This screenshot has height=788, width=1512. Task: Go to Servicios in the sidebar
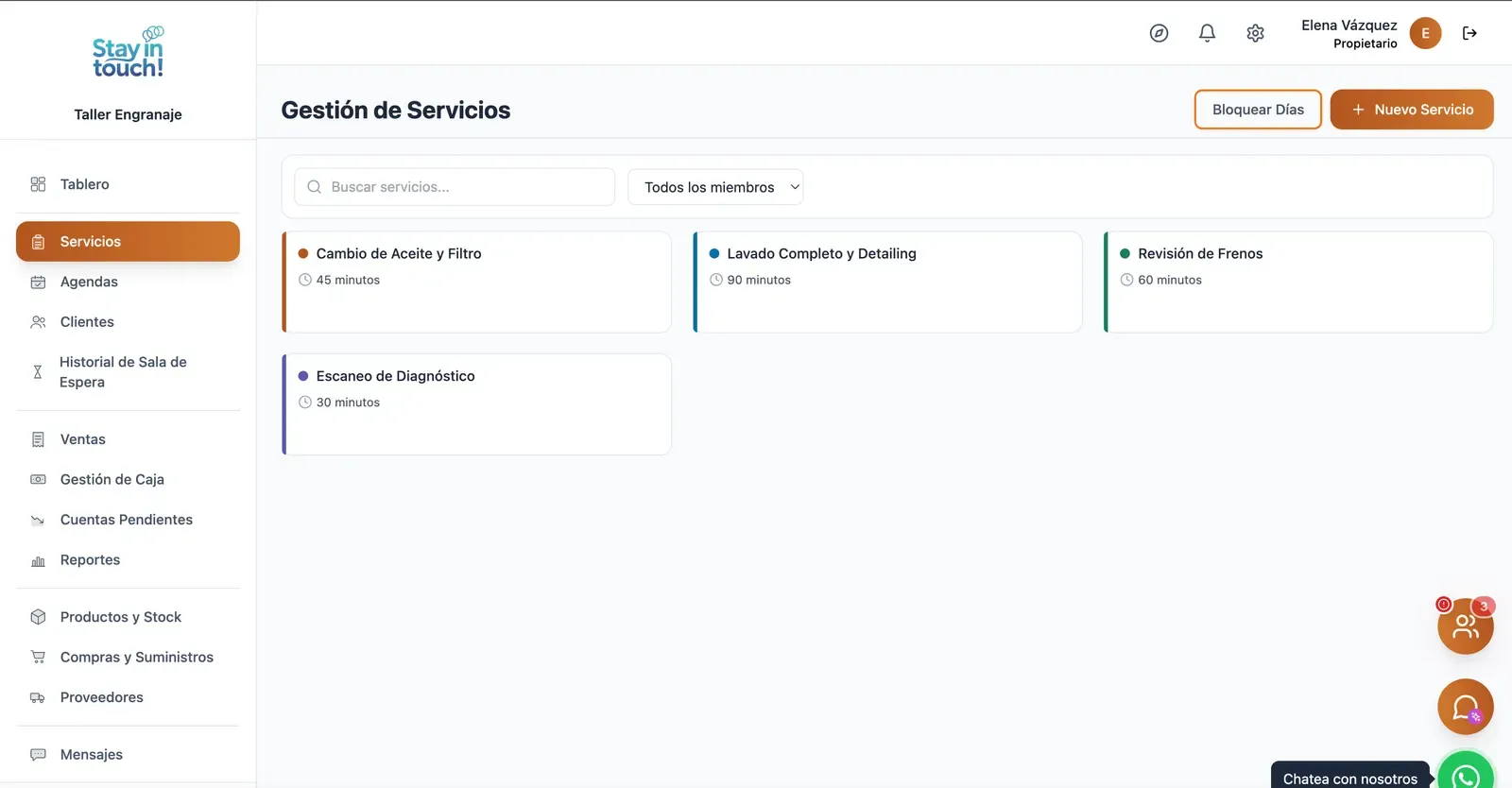128,242
